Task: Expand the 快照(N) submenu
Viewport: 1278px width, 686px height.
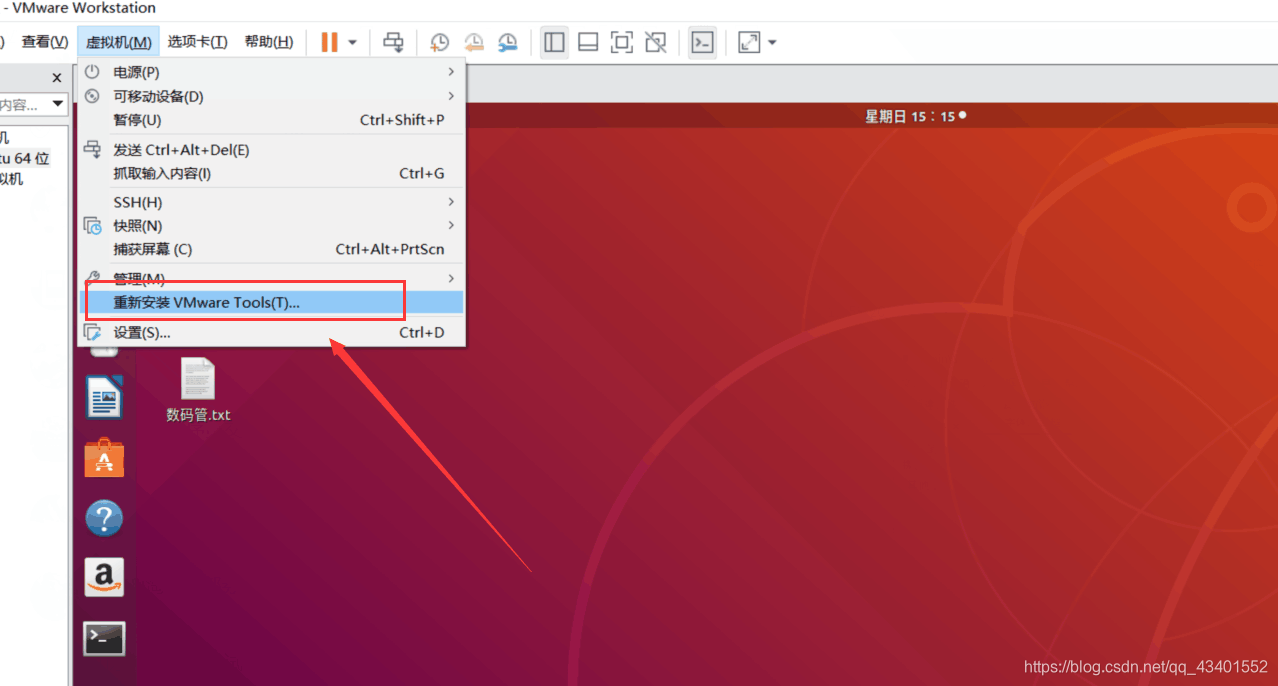Action: pyautogui.click(x=271, y=226)
